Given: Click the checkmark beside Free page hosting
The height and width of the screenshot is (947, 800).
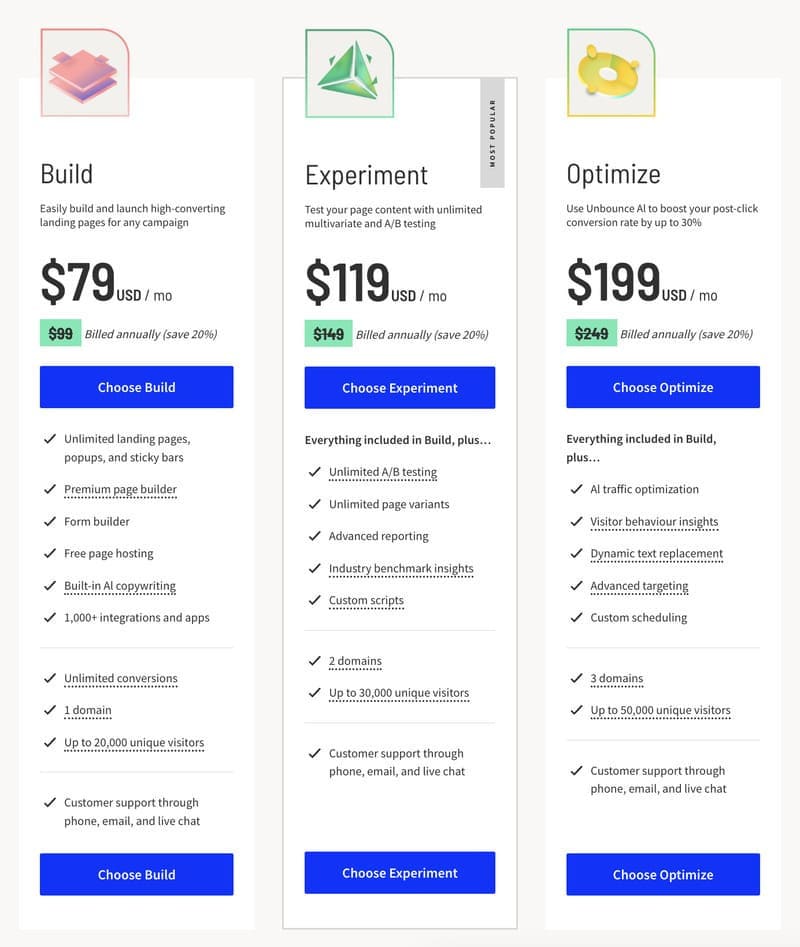Looking at the screenshot, I should tap(50, 553).
